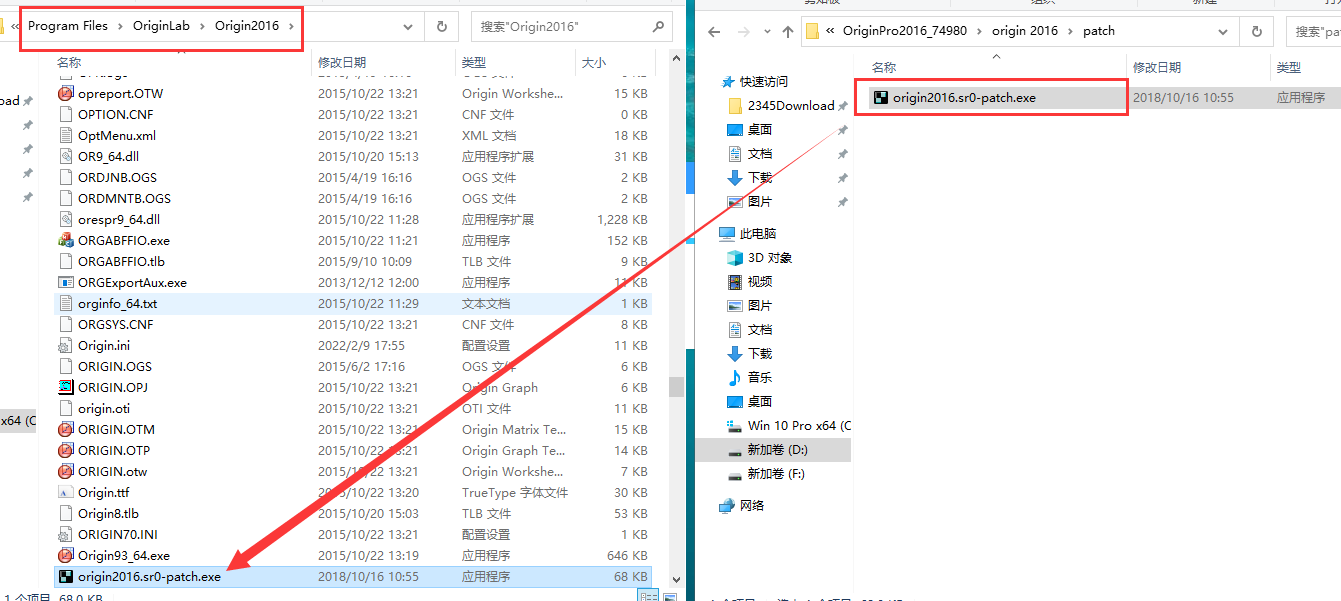1341x601 pixels.
Task: Expand chevron after OriginLab in address bar
Action: pos(203,26)
